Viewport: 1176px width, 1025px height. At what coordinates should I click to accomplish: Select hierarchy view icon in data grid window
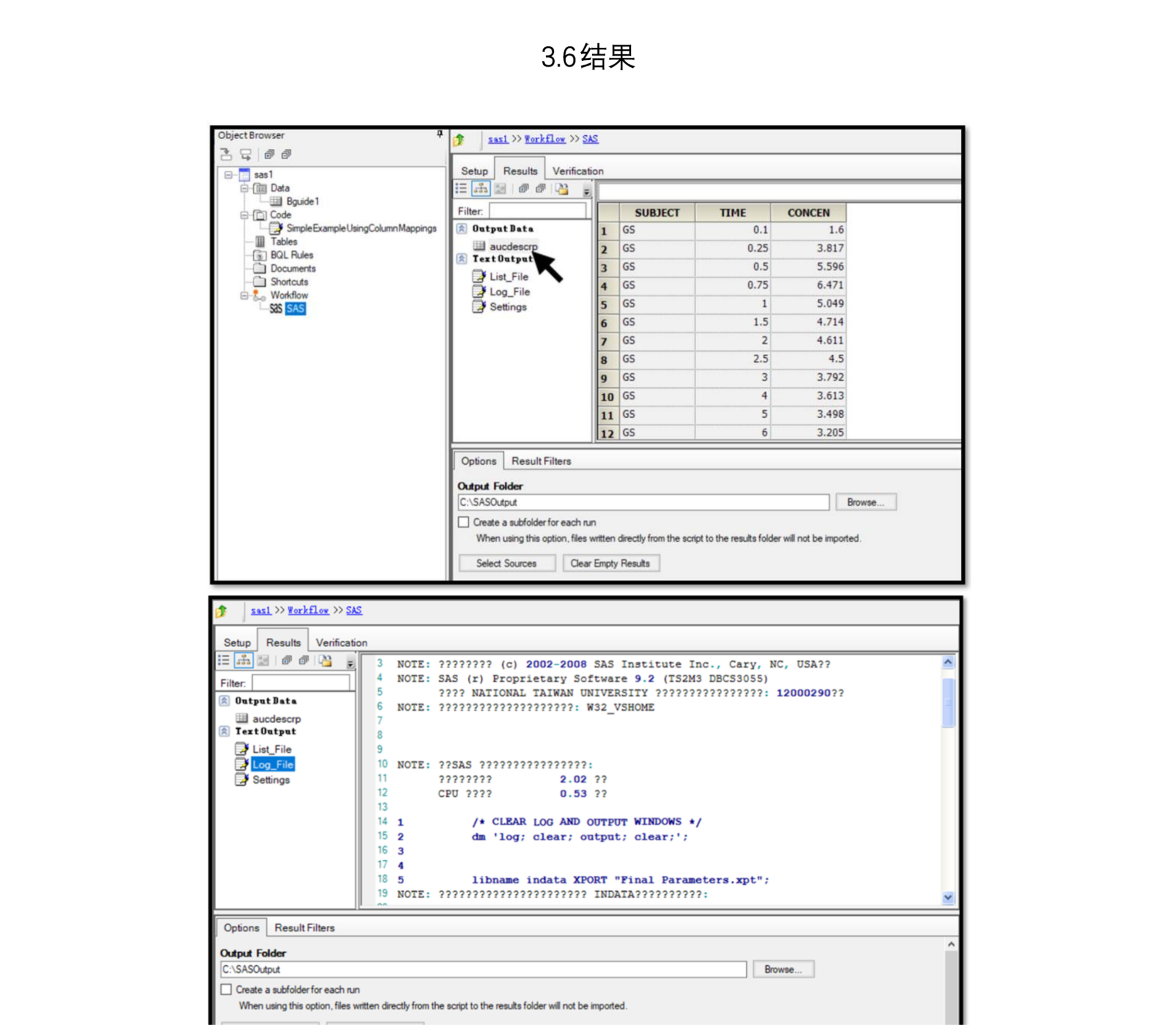(481, 188)
